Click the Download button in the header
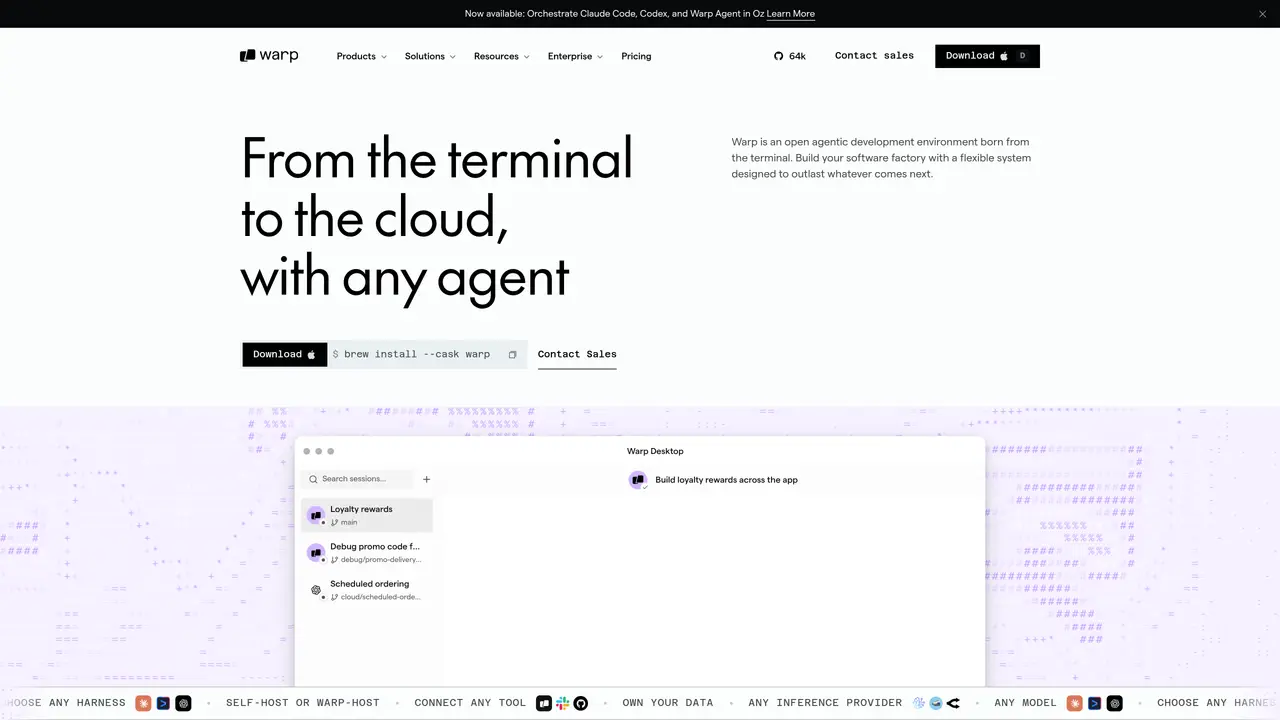Screen dimensions: 1280x720 click(x=987, y=56)
